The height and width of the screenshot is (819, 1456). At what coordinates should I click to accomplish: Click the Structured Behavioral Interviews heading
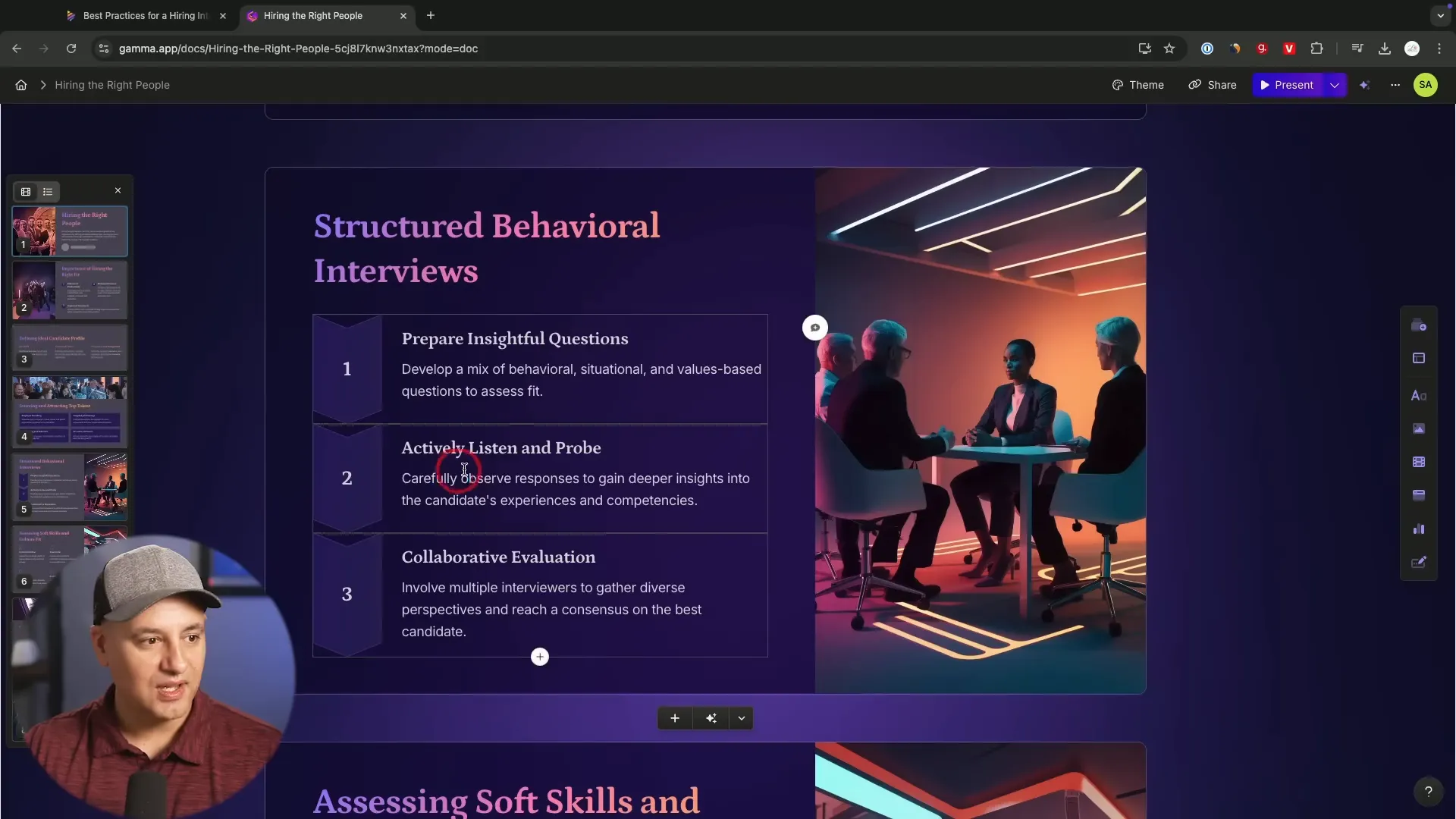pos(487,249)
